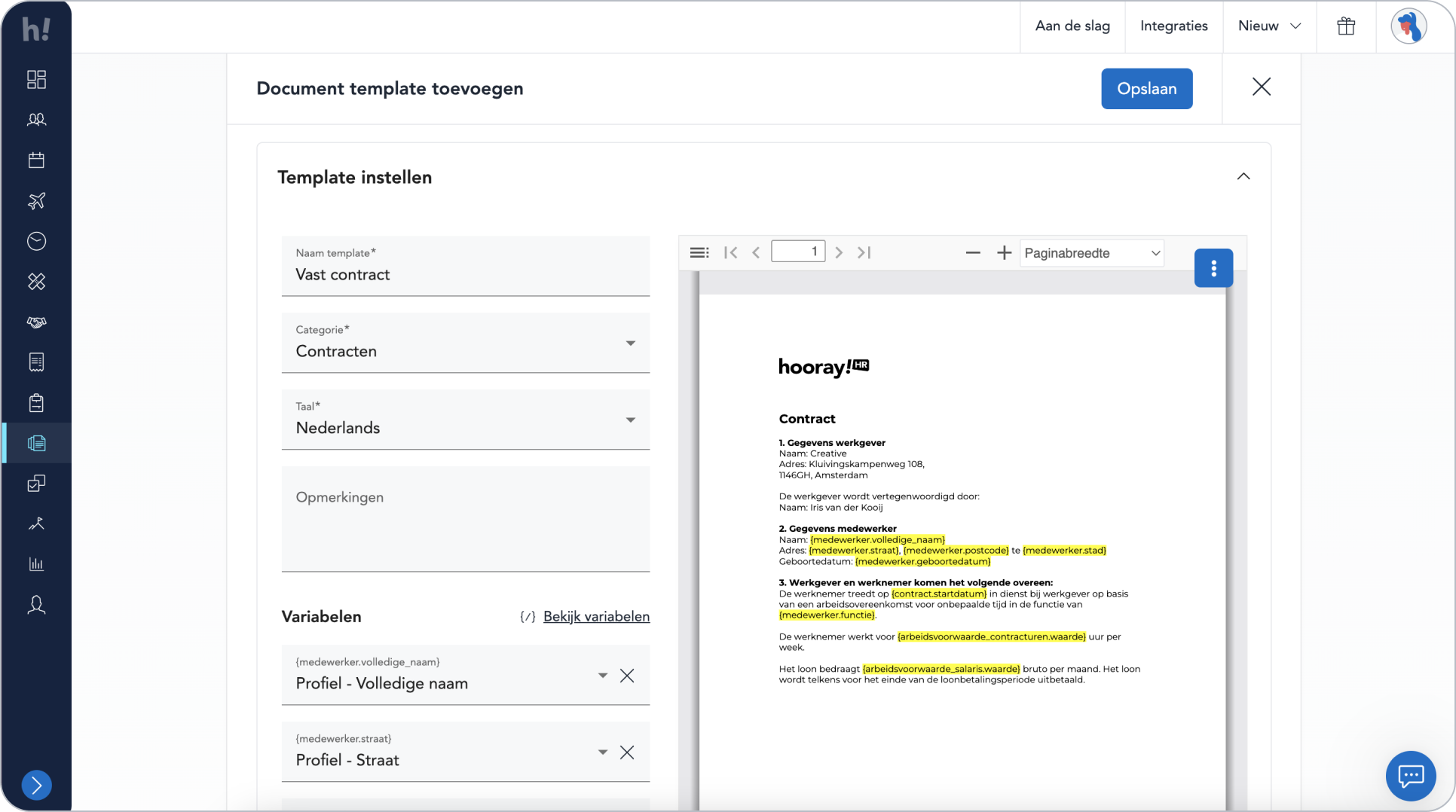Click the Variabelen heading
The image size is (1456, 812).
click(x=321, y=616)
